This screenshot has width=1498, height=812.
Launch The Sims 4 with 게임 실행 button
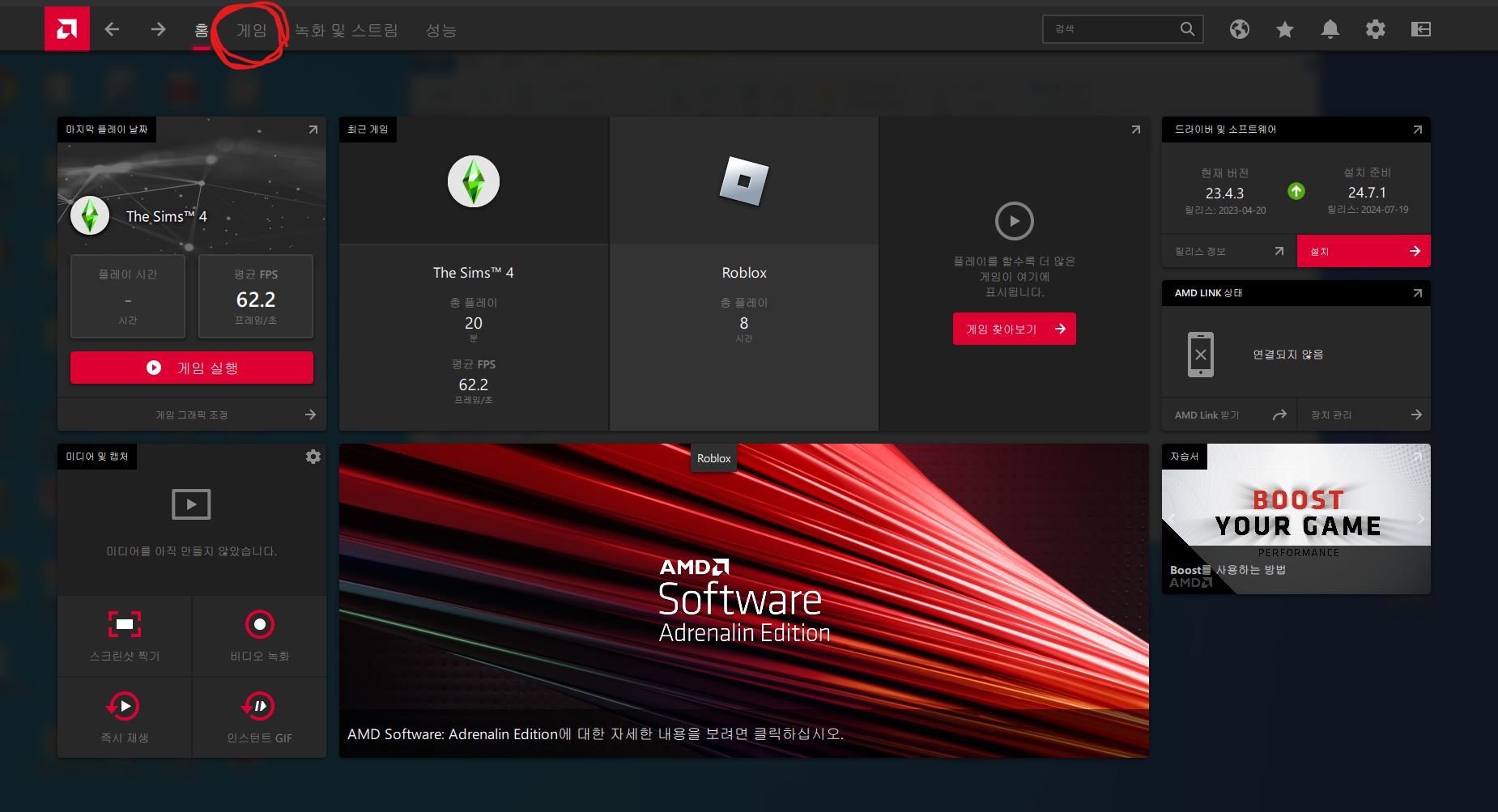[191, 368]
